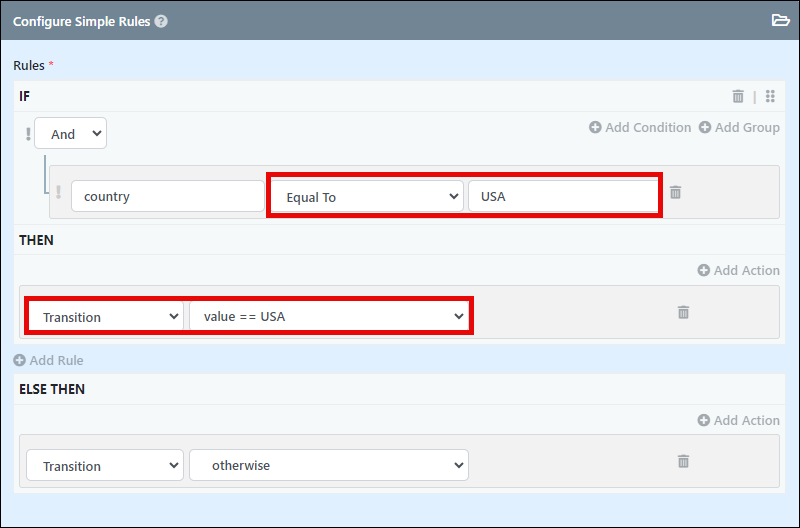Click the exclamation icon beside And
The height and width of the screenshot is (528, 800).
pos(28,134)
